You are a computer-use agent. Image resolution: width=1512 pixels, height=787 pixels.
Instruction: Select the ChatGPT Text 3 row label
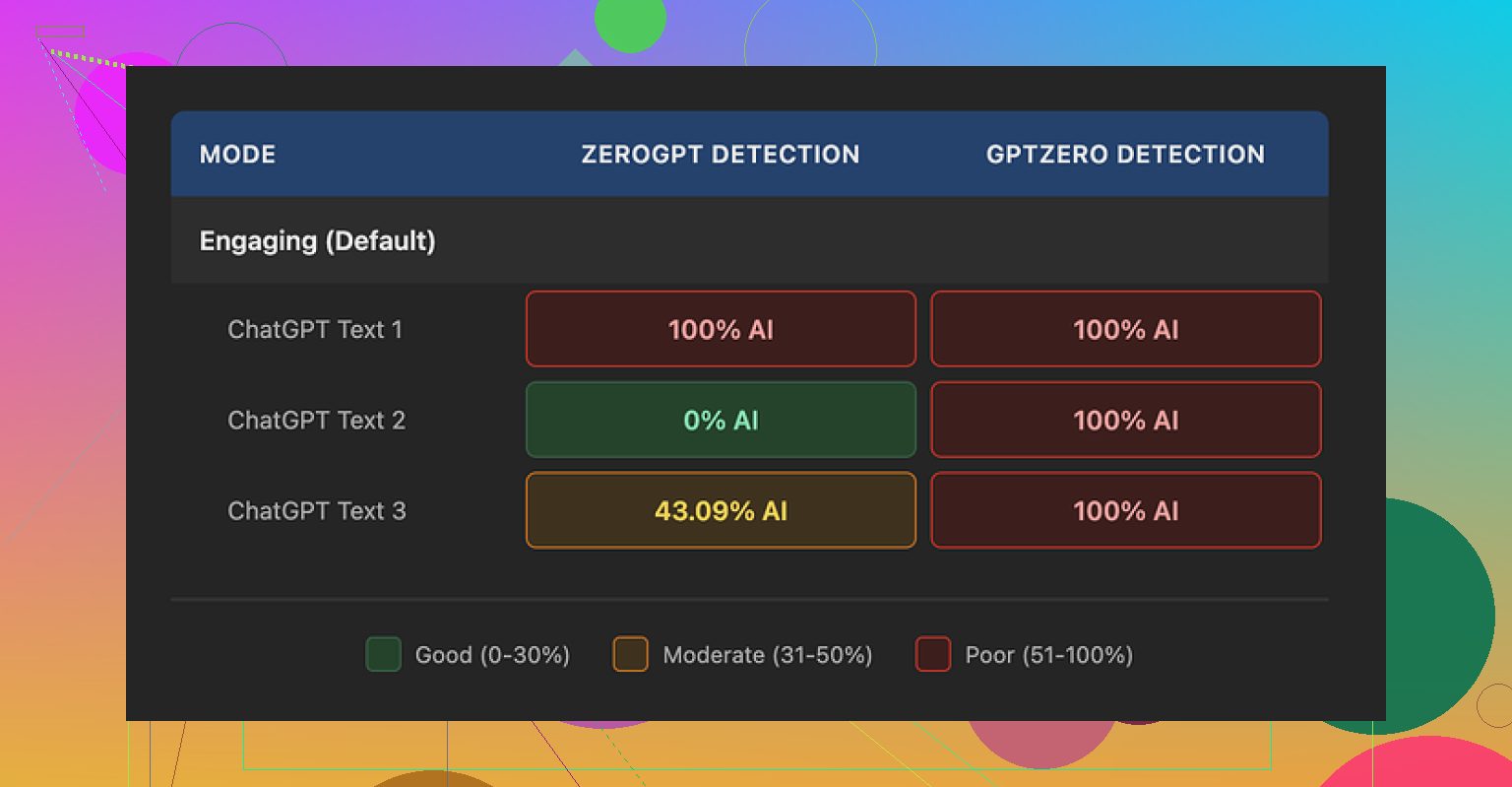[x=316, y=511]
